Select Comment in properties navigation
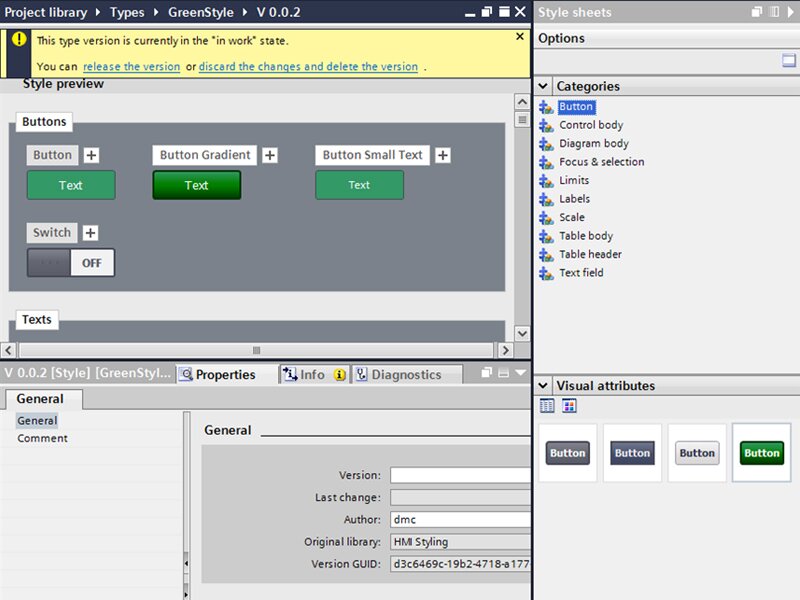800x600 pixels. coord(42,439)
